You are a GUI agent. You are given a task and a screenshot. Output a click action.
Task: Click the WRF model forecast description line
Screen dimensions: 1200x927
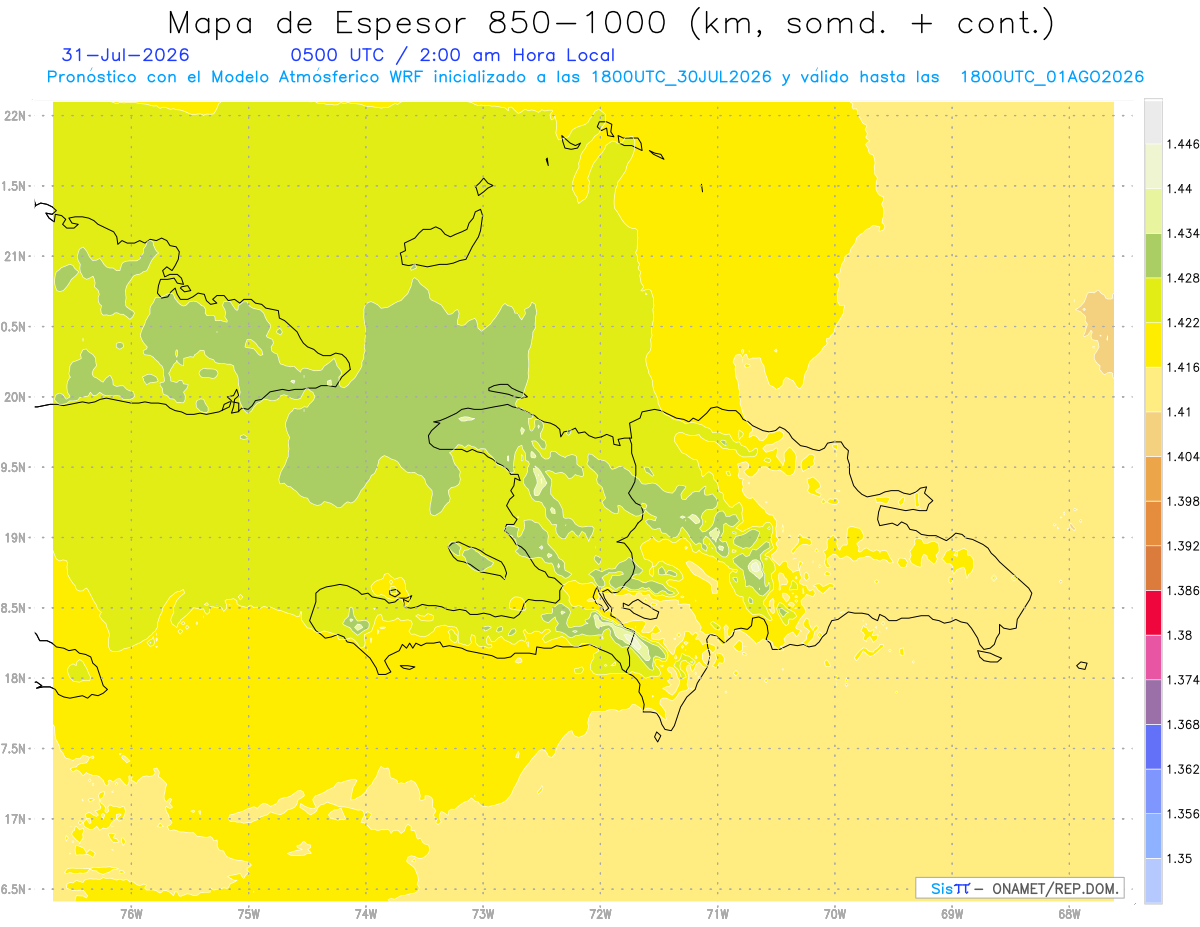(595, 77)
